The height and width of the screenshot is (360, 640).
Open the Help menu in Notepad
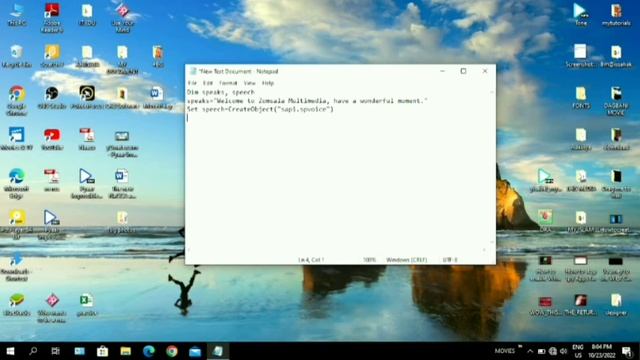[268, 83]
